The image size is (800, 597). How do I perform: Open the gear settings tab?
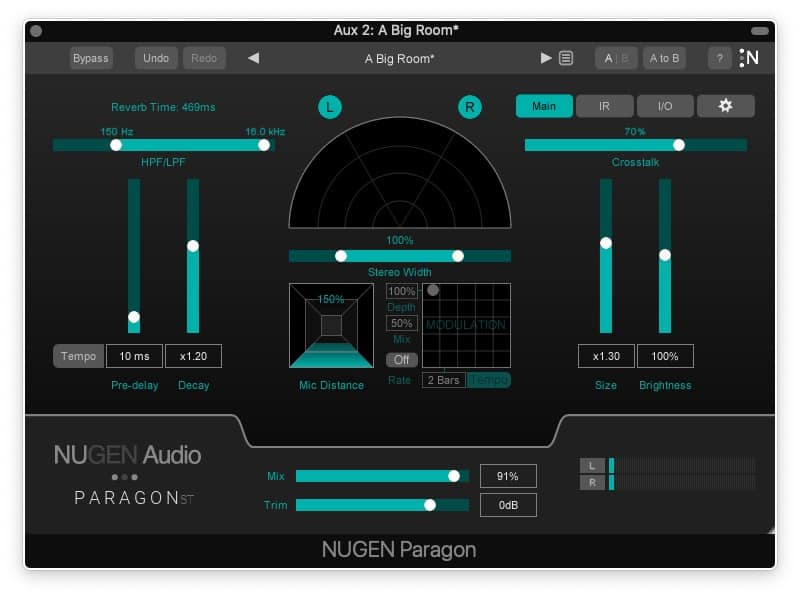tap(726, 106)
